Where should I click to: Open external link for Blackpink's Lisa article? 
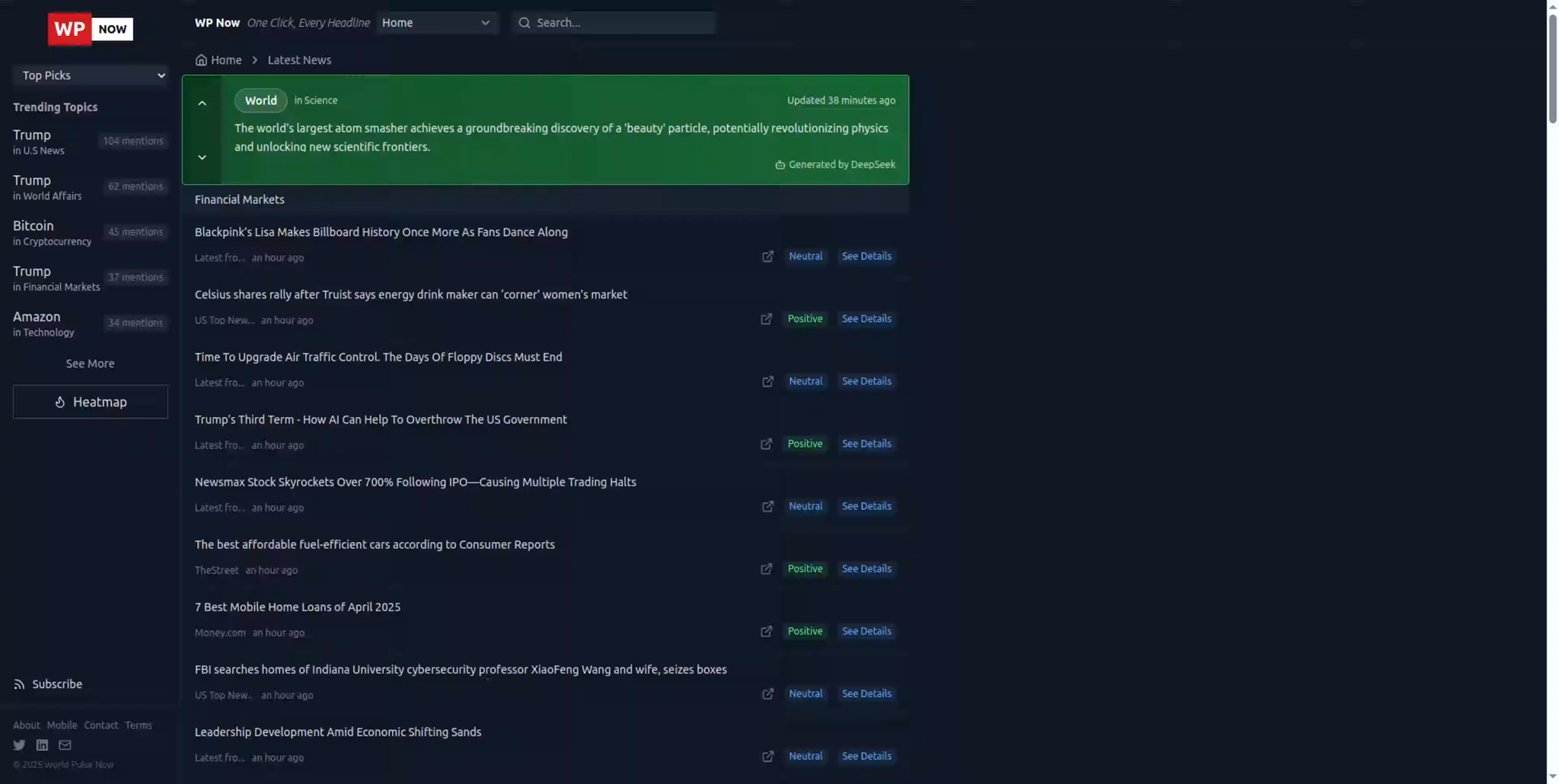click(767, 257)
